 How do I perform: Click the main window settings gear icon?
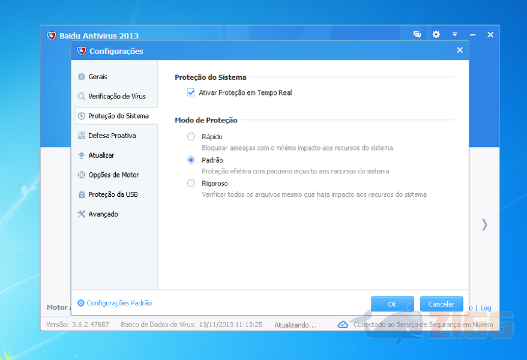(x=436, y=34)
